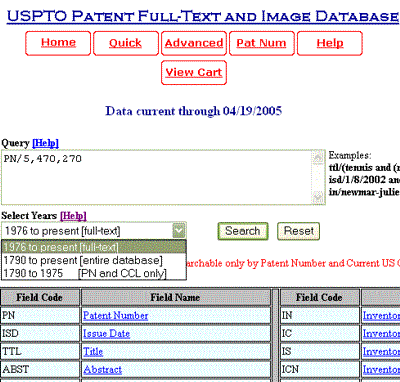Click the 'ttl/(tennis and' example text
The image size is (400, 382).
[x=360, y=167]
